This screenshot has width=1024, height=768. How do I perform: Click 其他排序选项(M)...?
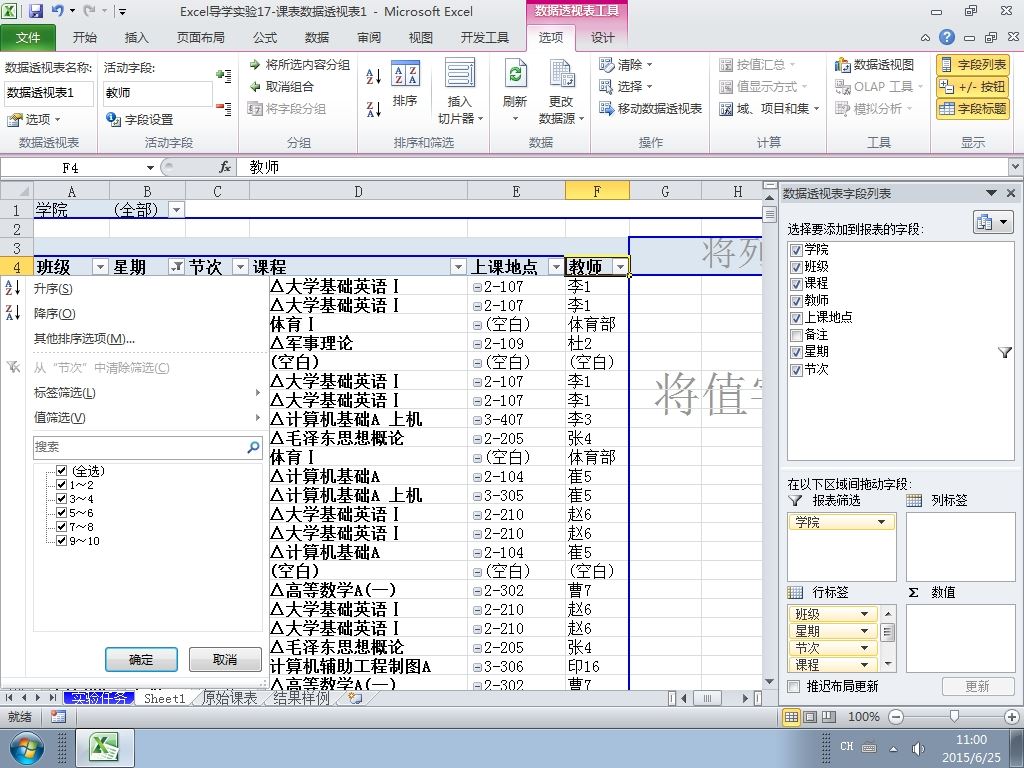[84, 338]
